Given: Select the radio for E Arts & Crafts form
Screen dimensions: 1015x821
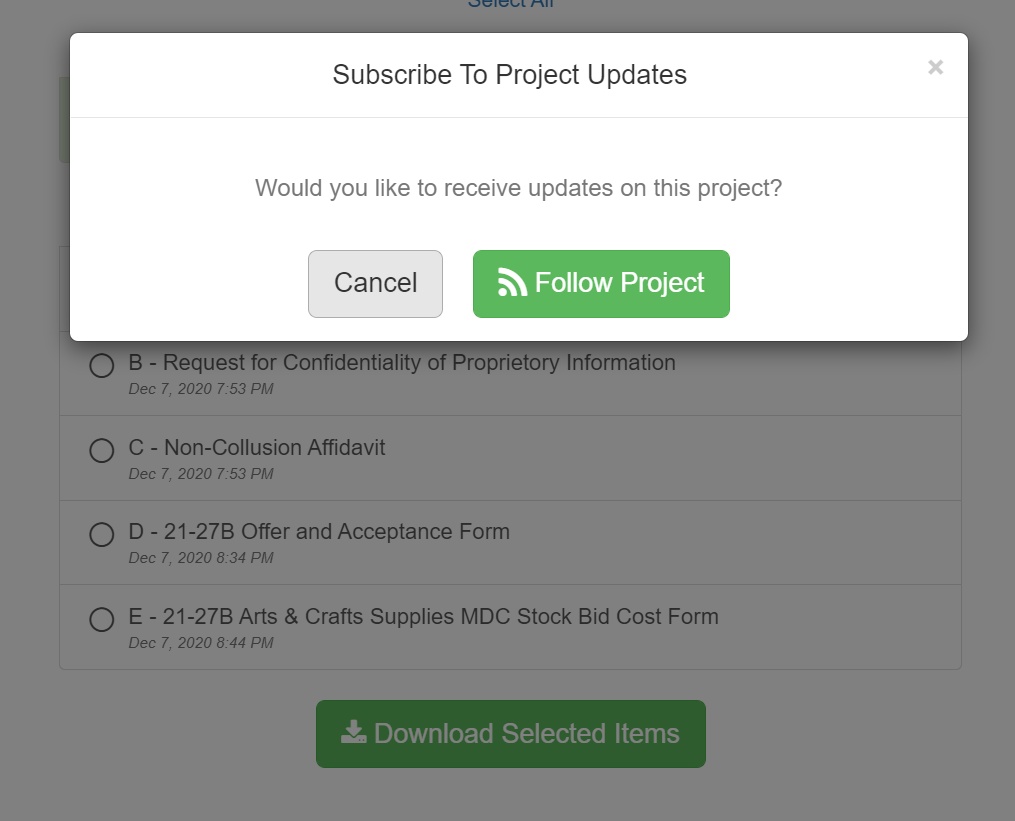Looking at the screenshot, I should 101,620.
